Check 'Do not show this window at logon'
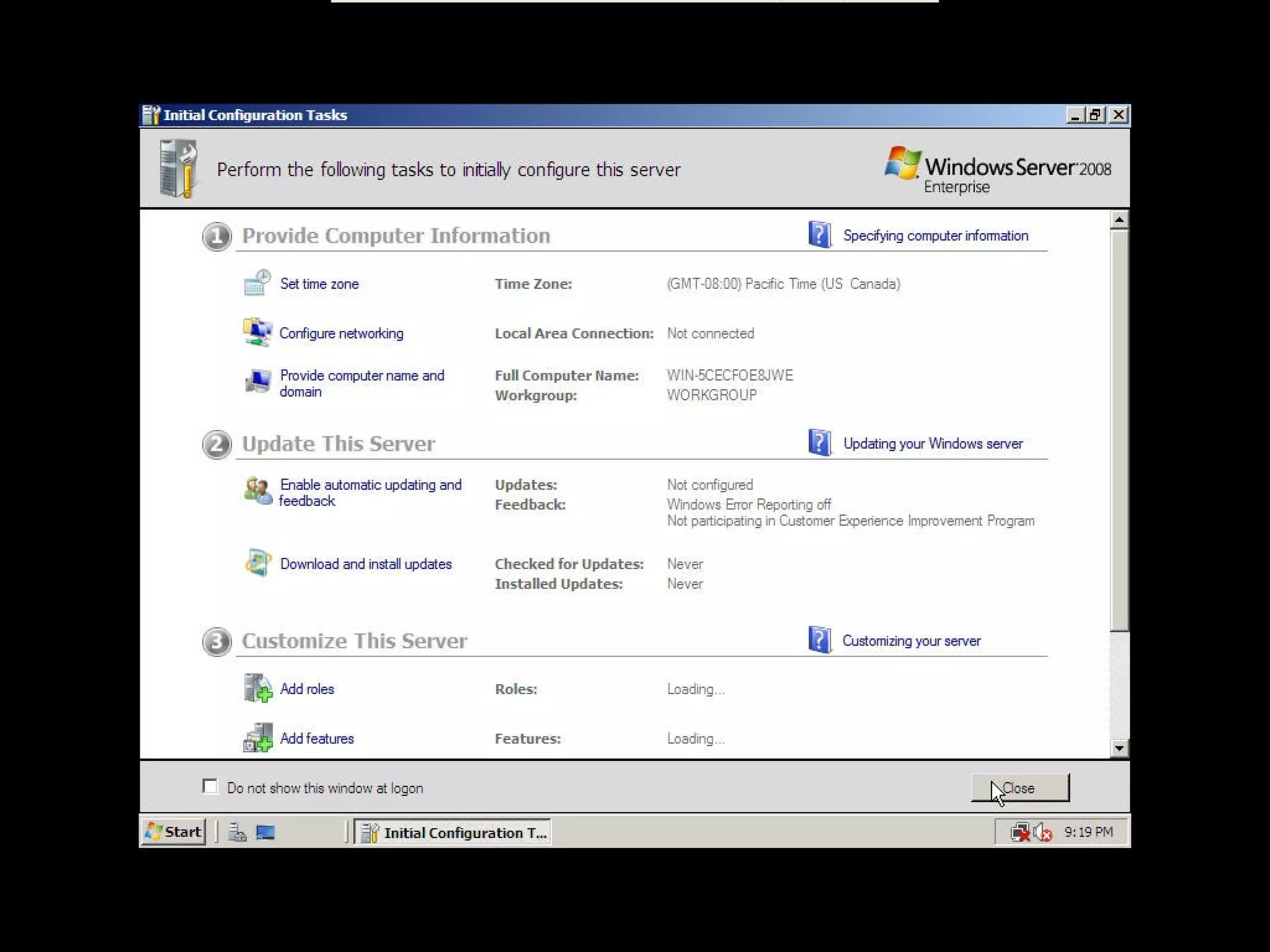1270x952 pixels. click(210, 787)
